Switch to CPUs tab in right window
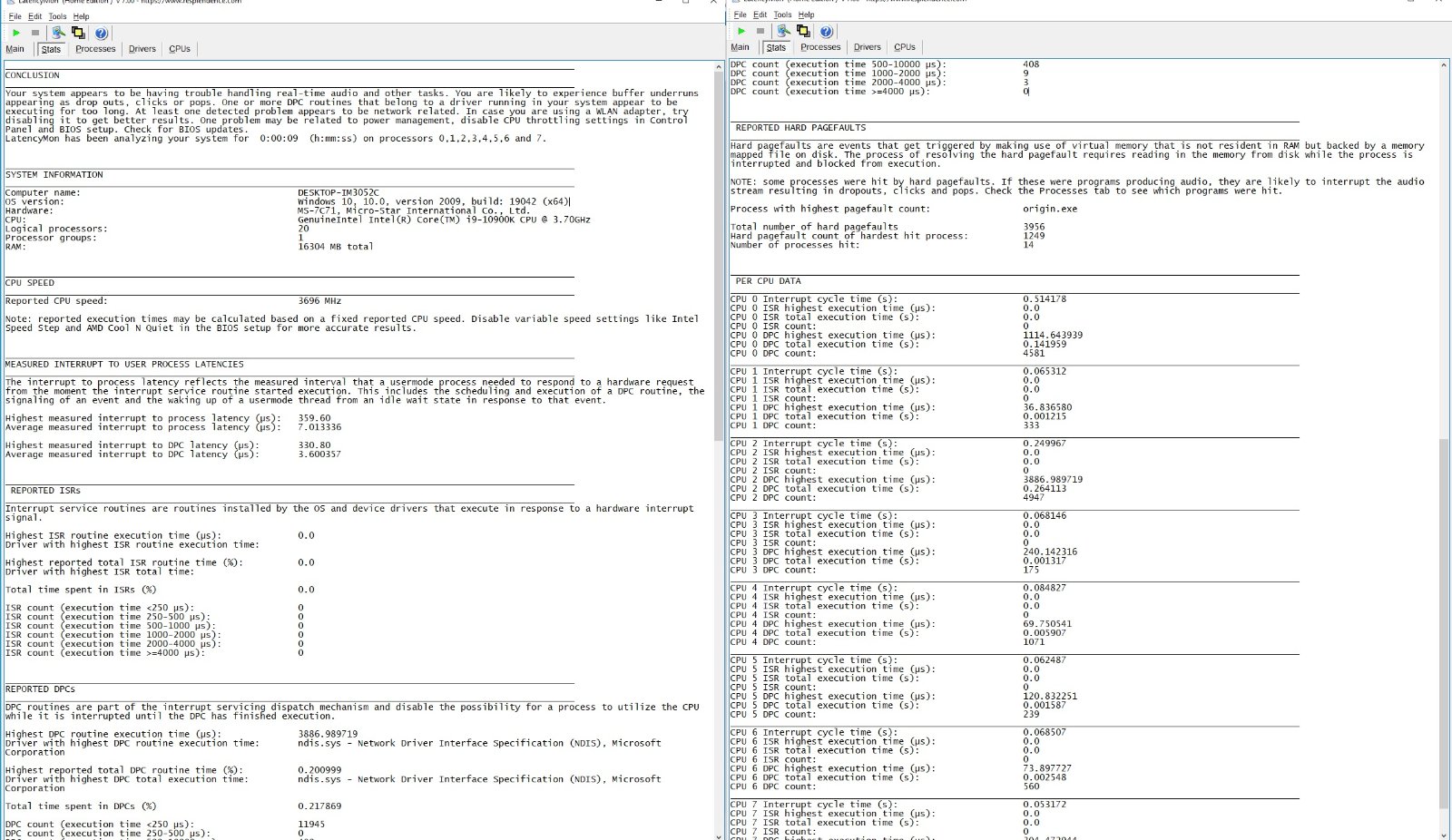 click(x=905, y=47)
